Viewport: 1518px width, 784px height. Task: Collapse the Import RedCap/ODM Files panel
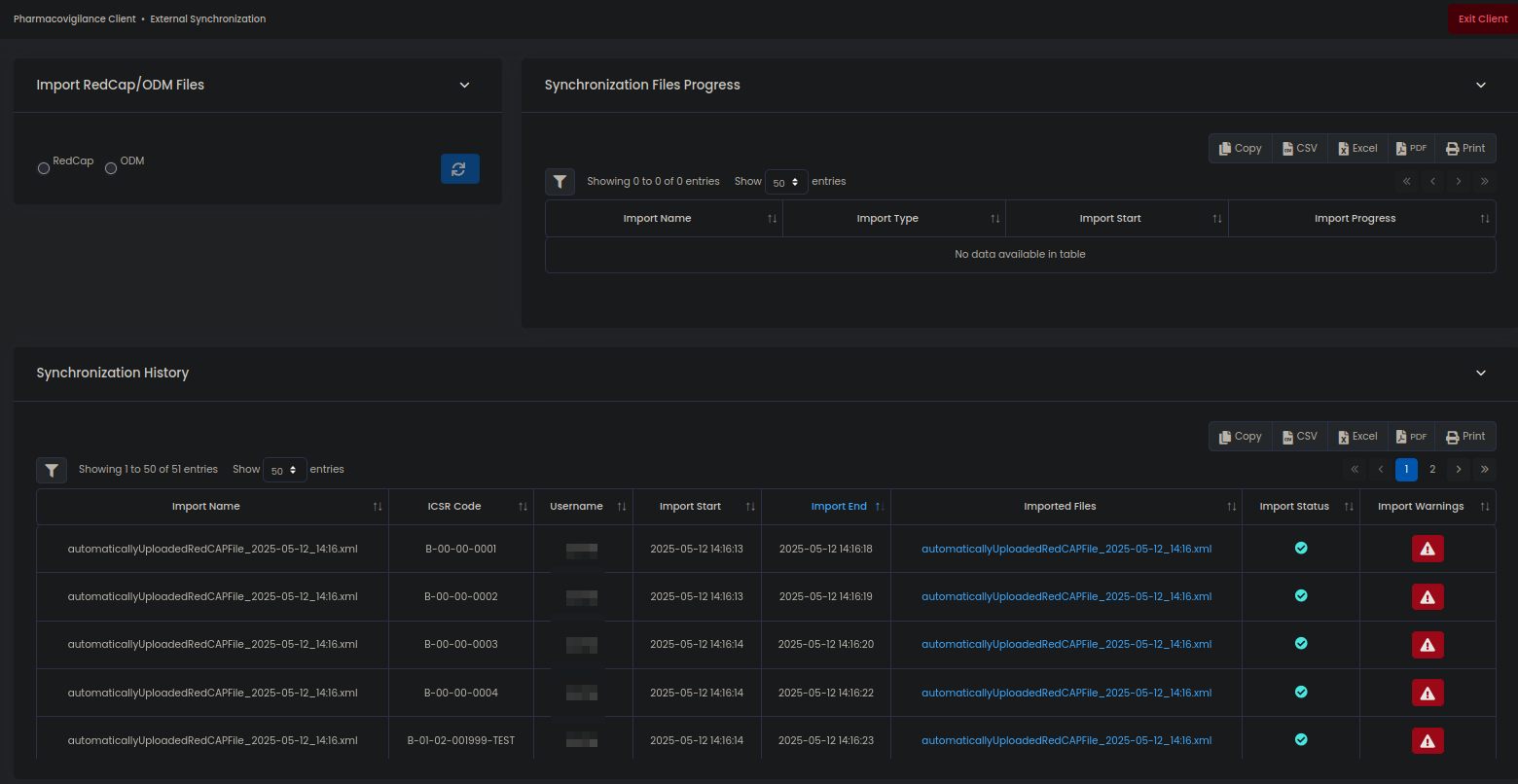coord(464,85)
